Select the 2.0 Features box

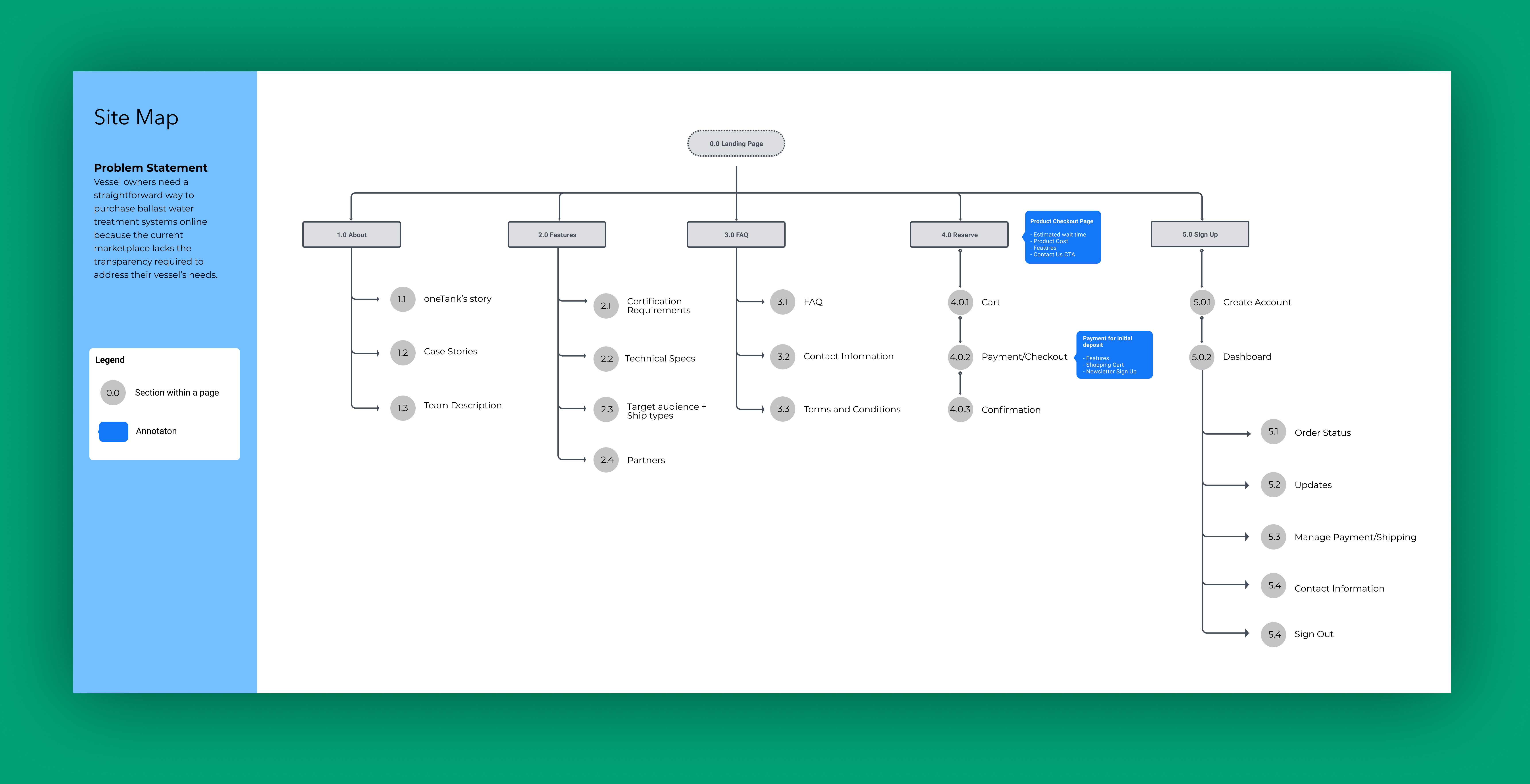coord(557,235)
